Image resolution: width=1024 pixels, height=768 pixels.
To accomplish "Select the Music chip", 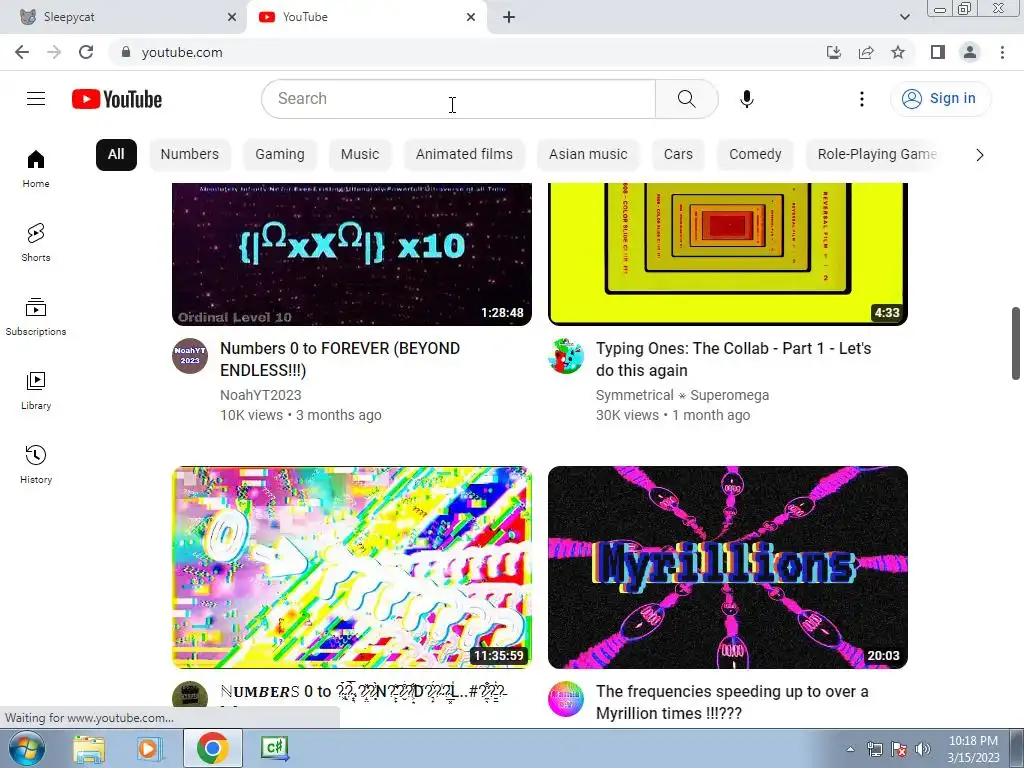I will pyautogui.click(x=360, y=155).
